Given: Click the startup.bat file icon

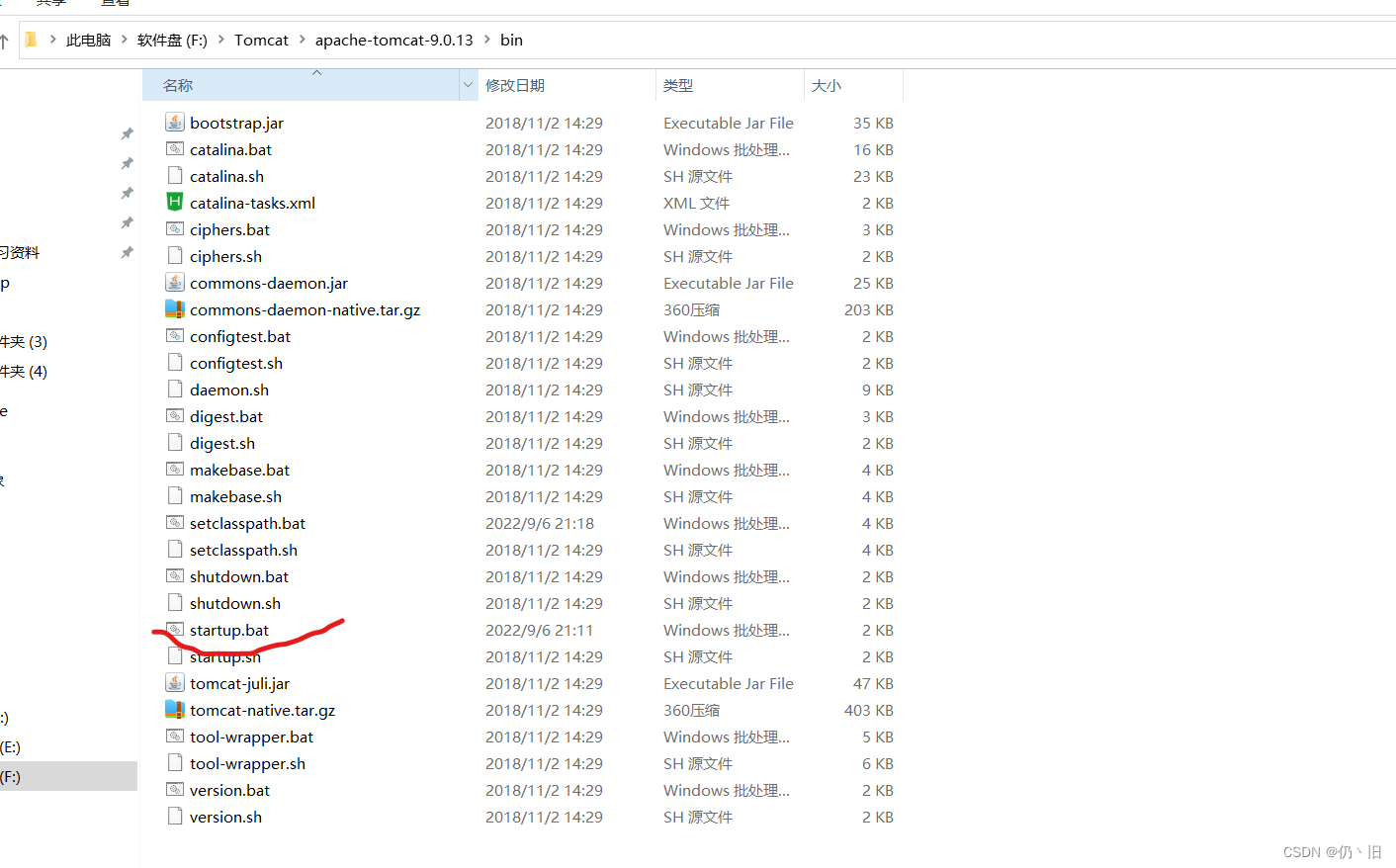Looking at the screenshot, I should pyautogui.click(x=175, y=630).
